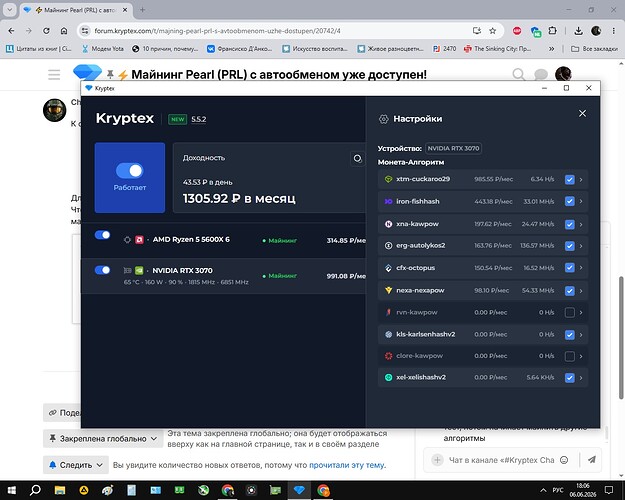This screenshot has height=500, width=625.
Task: Click the nexa-nexapow coin icon
Action: pyautogui.click(x=388, y=290)
